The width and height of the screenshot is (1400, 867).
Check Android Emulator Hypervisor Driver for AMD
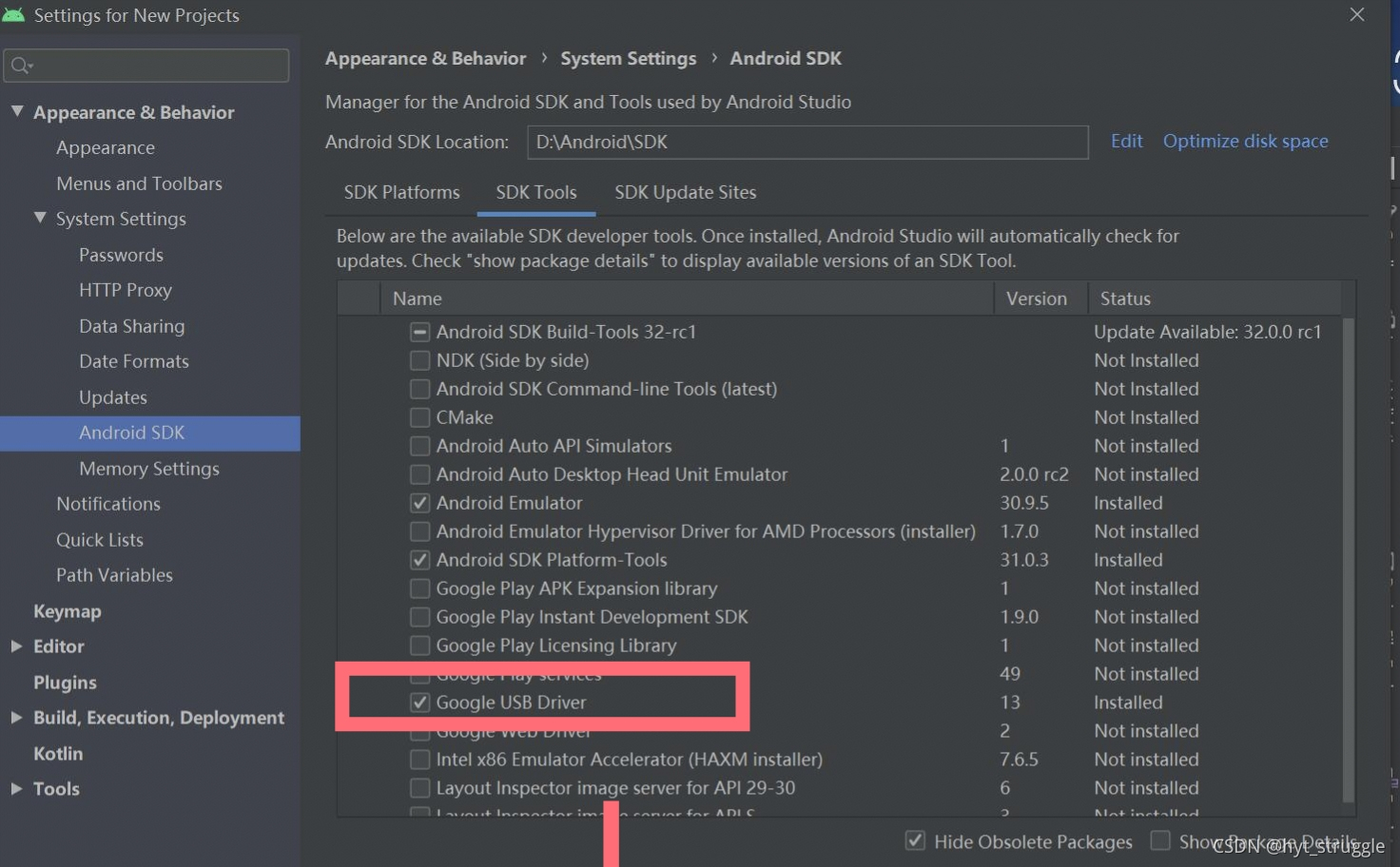(419, 531)
